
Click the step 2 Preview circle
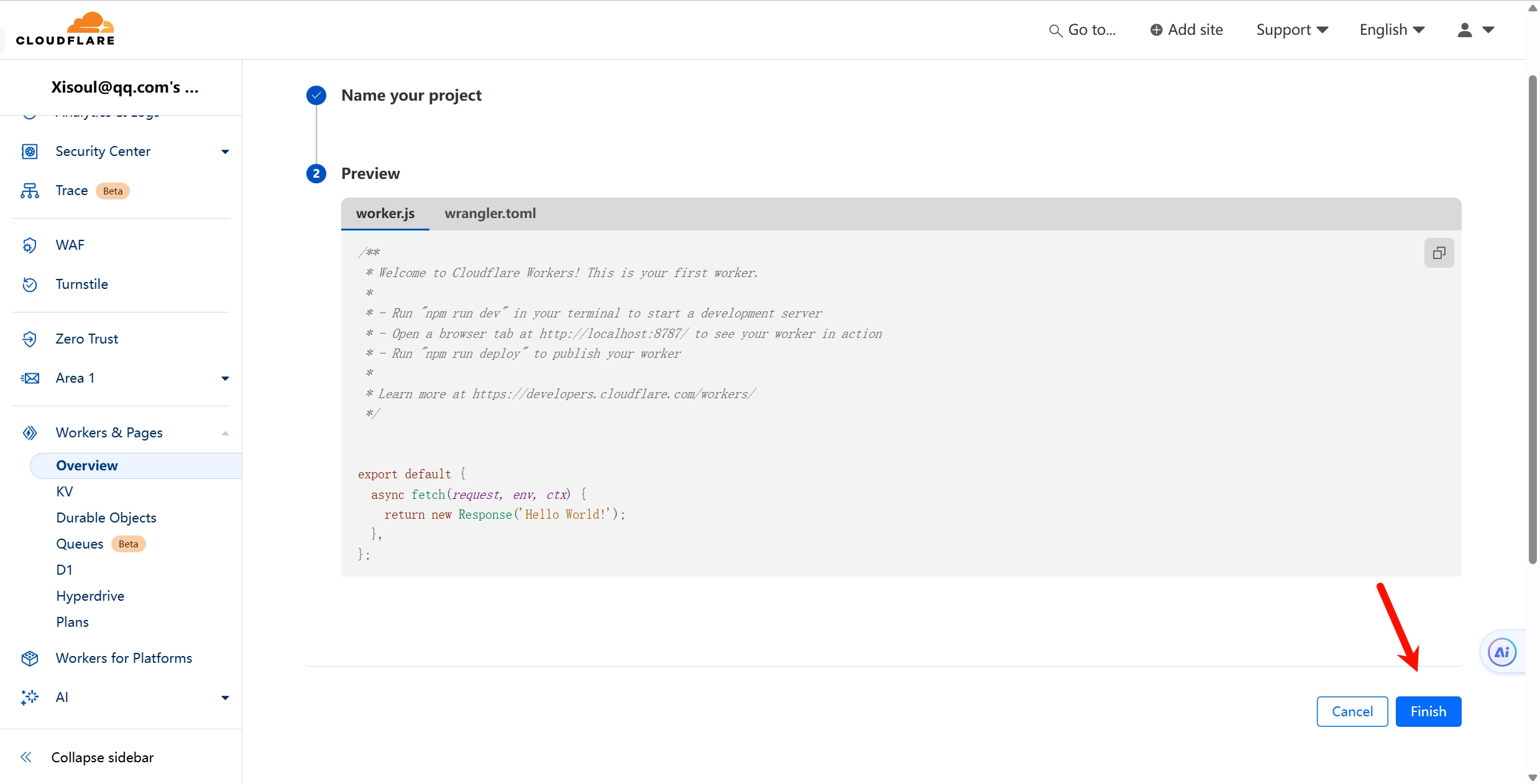316,173
